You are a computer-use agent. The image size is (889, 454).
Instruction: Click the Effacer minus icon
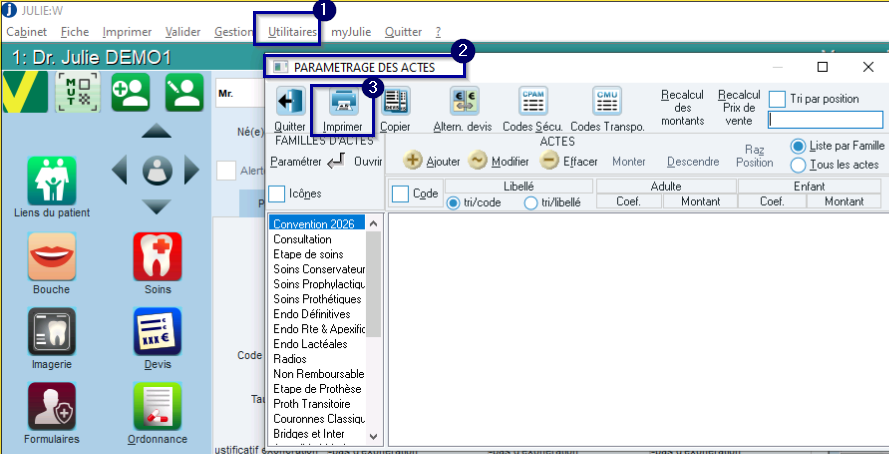tap(549, 161)
